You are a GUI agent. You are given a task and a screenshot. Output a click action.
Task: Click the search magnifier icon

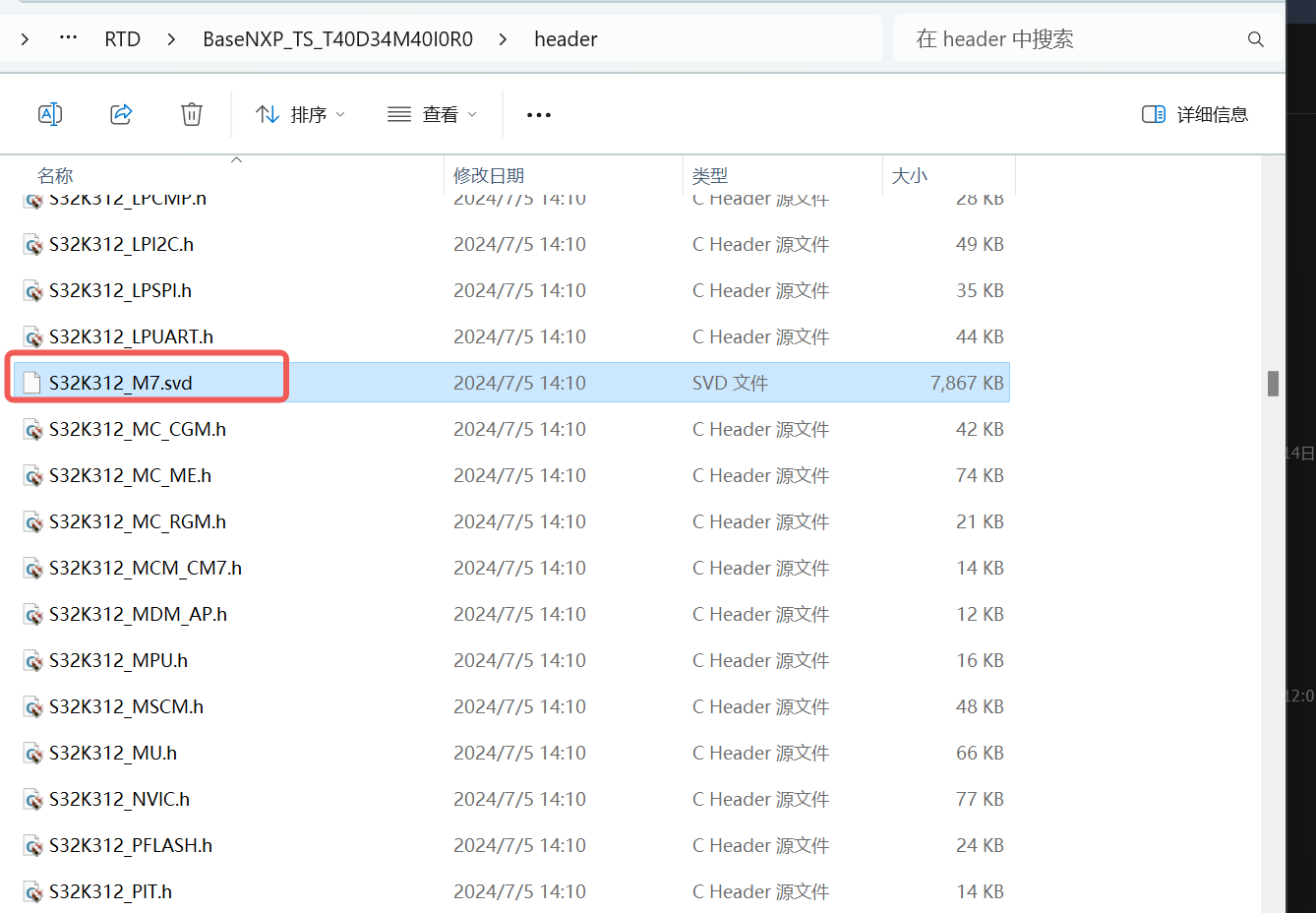click(x=1255, y=38)
